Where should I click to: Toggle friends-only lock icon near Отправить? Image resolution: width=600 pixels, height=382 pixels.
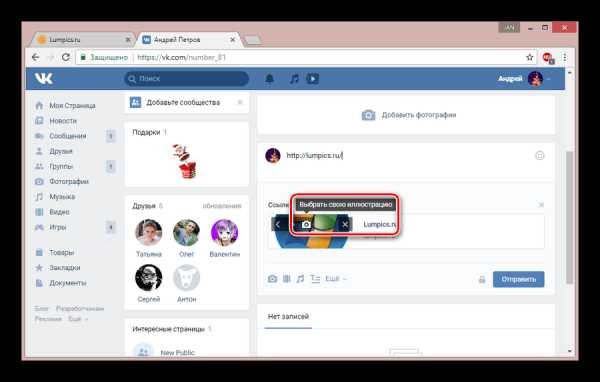click(x=482, y=279)
